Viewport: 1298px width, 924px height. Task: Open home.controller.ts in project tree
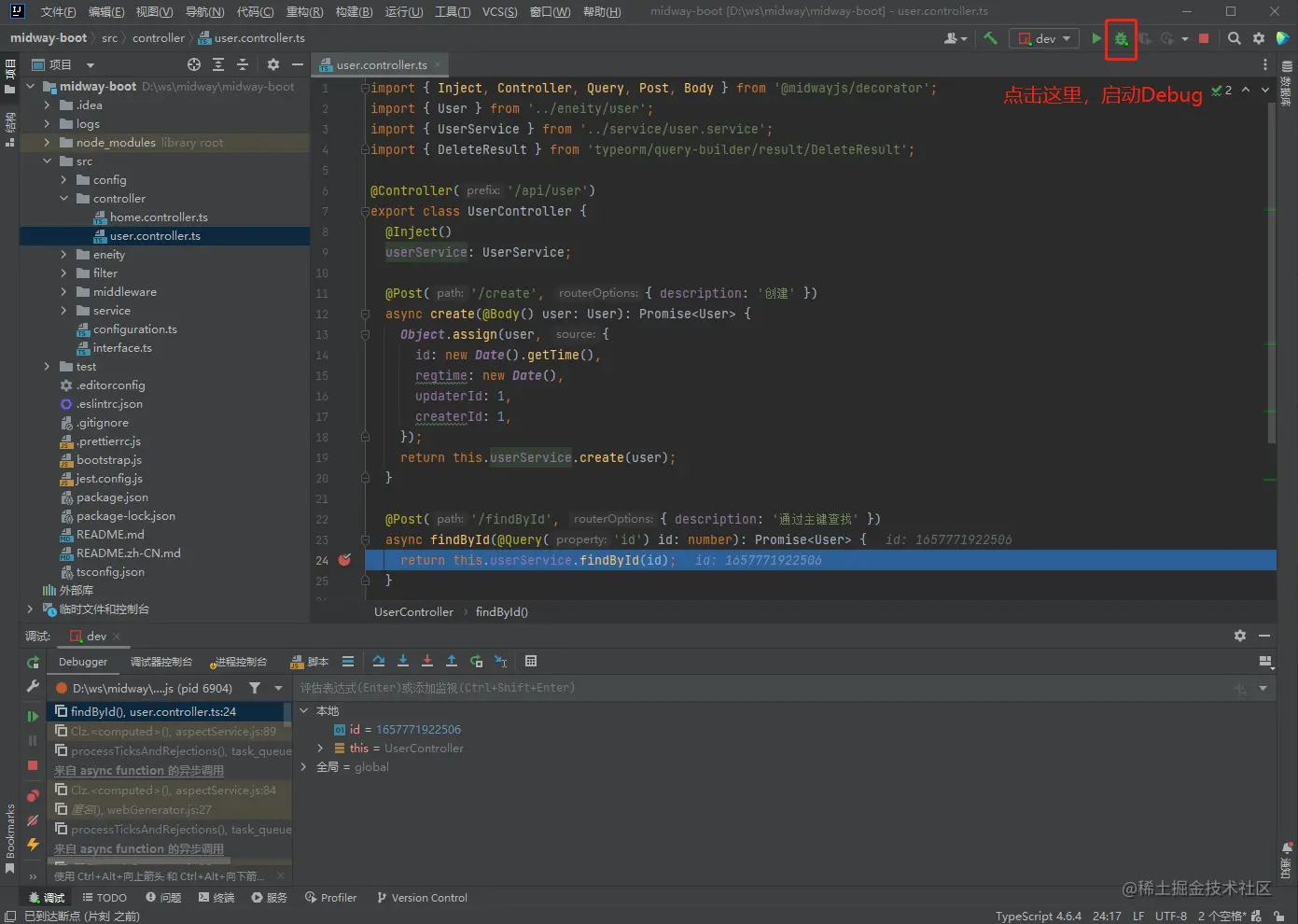(x=159, y=217)
